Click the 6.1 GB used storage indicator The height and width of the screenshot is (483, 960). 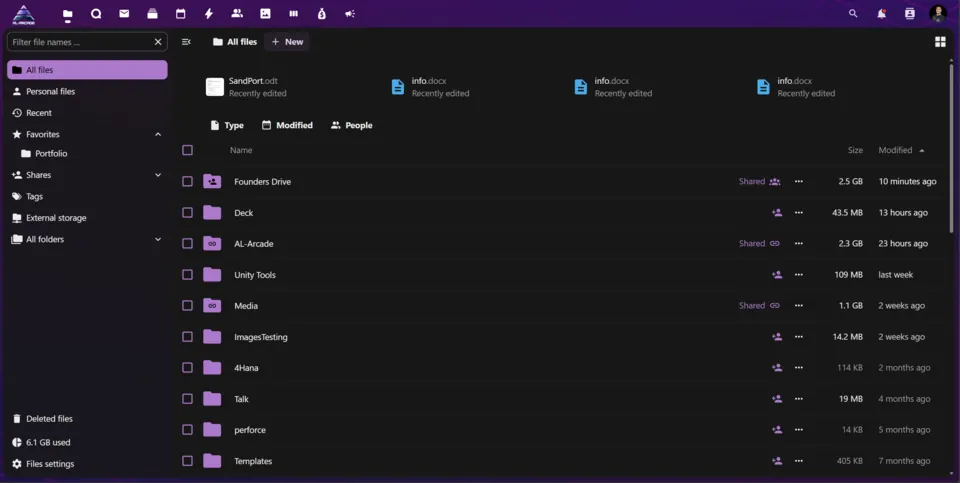87,442
